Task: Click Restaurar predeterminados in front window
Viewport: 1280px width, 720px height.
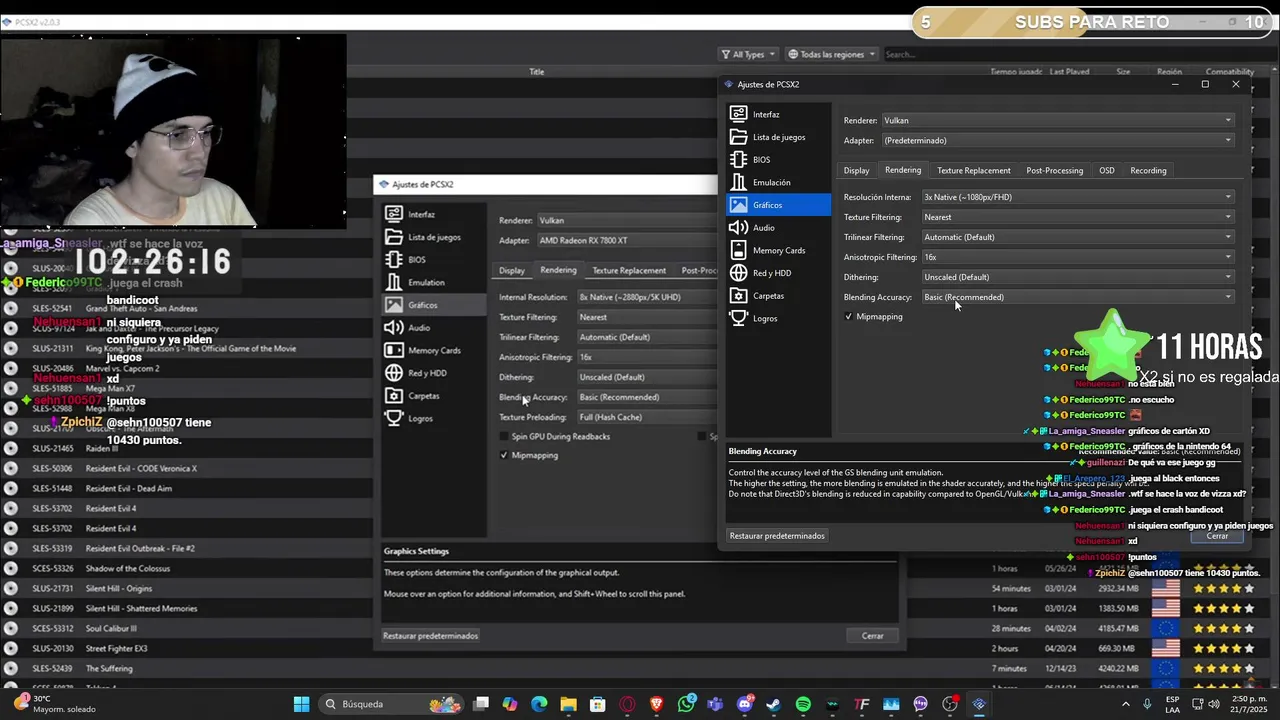Action: pyautogui.click(x=777, y=536)
